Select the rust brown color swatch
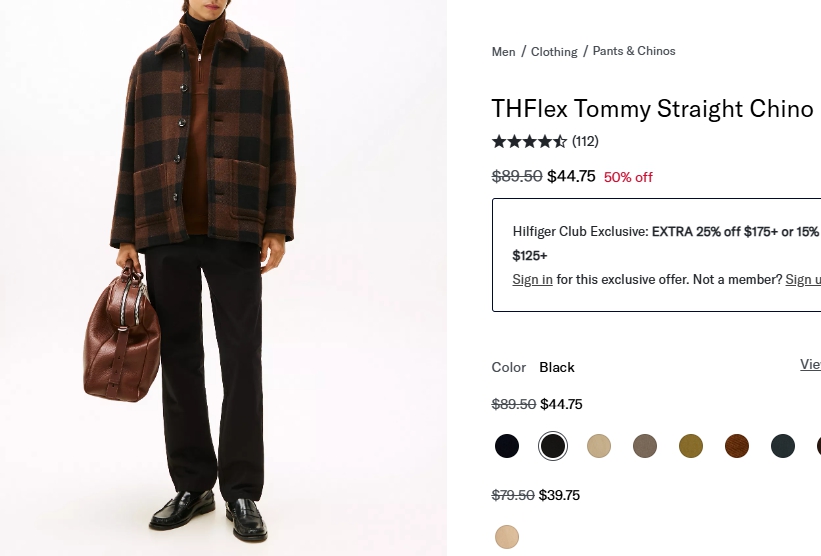Screen dimensions: 821x556 point(737,446)
